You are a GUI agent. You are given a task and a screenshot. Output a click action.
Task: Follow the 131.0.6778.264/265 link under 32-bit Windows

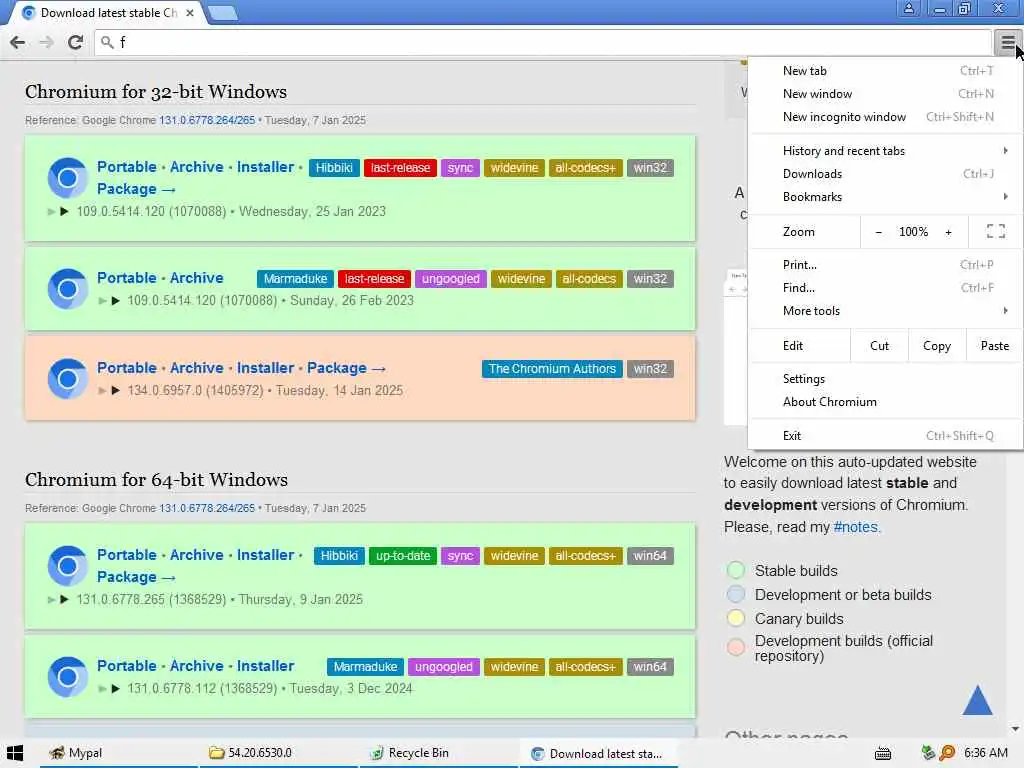(207, 120)
